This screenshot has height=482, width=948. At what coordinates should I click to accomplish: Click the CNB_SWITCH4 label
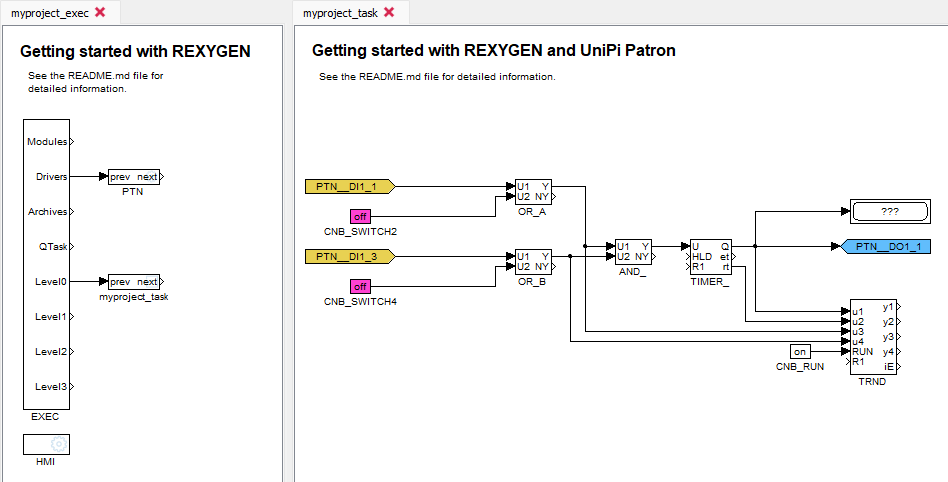pos(360,302)
